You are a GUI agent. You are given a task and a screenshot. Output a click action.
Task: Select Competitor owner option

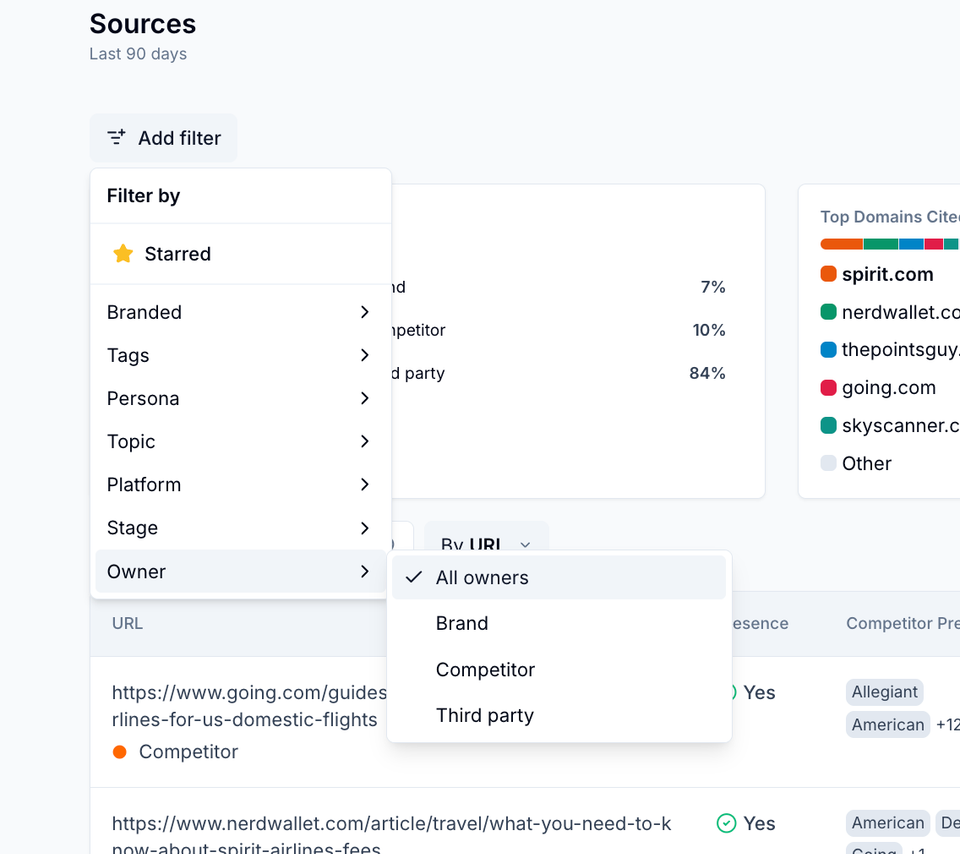[485, 670]
